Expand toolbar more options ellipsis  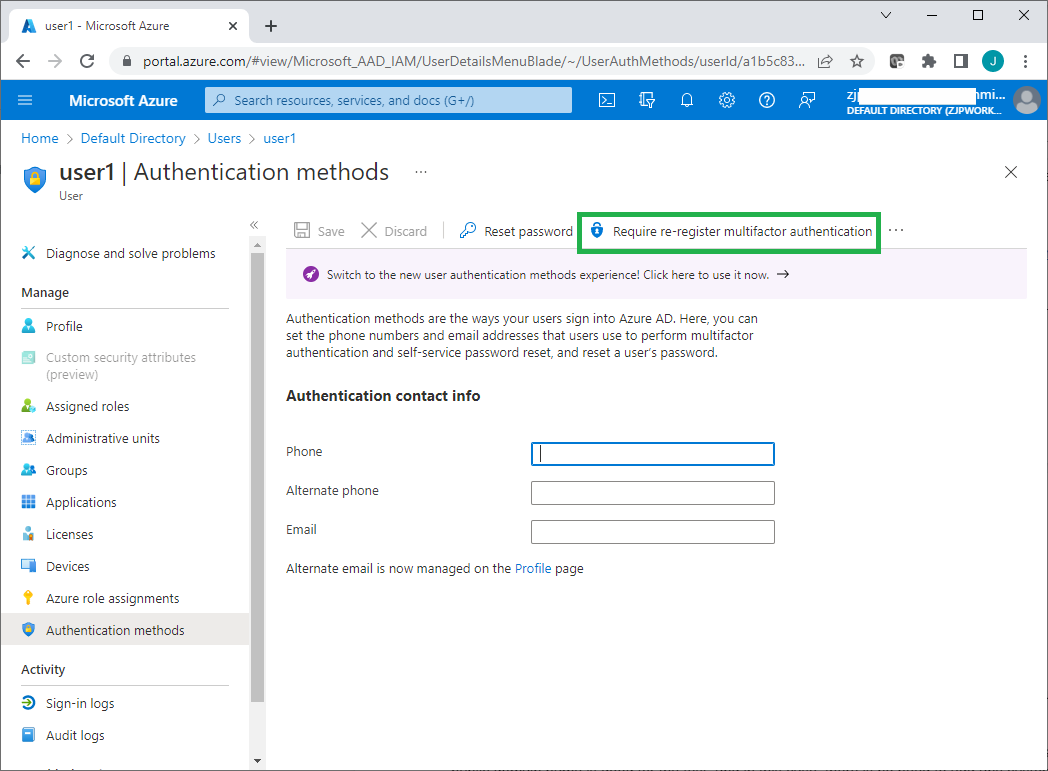point(896,231)
